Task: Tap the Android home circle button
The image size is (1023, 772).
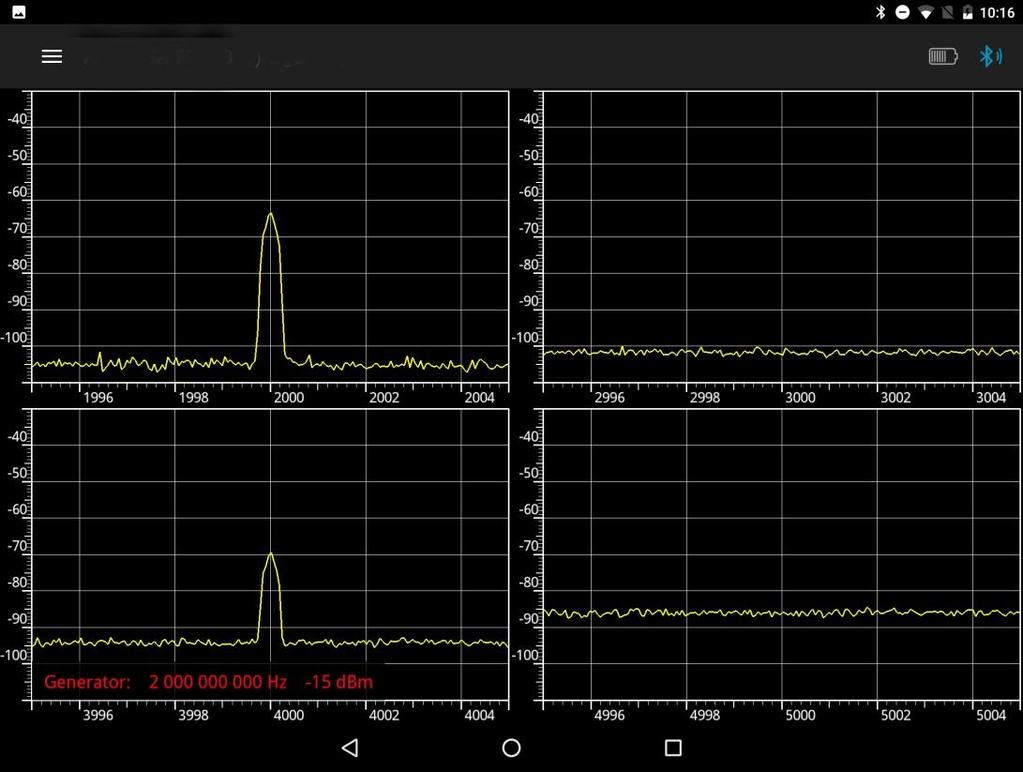Action: [512, 748]
